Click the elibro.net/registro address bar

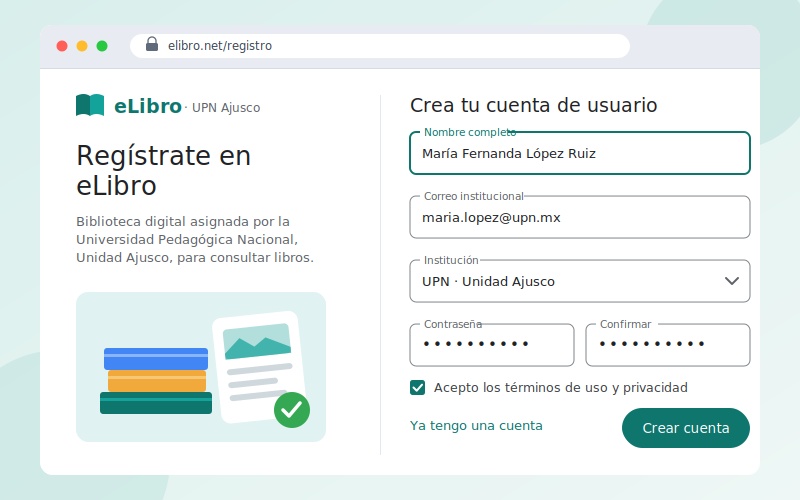pyautogui.click(x=380, y=46)
